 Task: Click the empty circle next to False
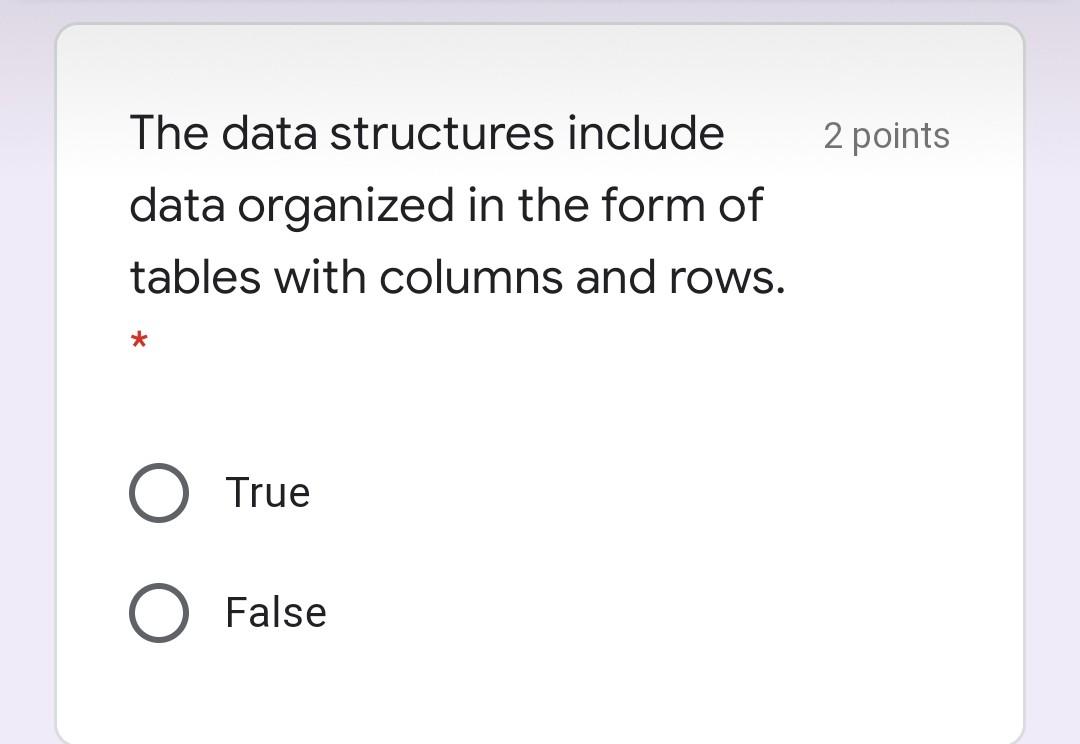point(158,612)
